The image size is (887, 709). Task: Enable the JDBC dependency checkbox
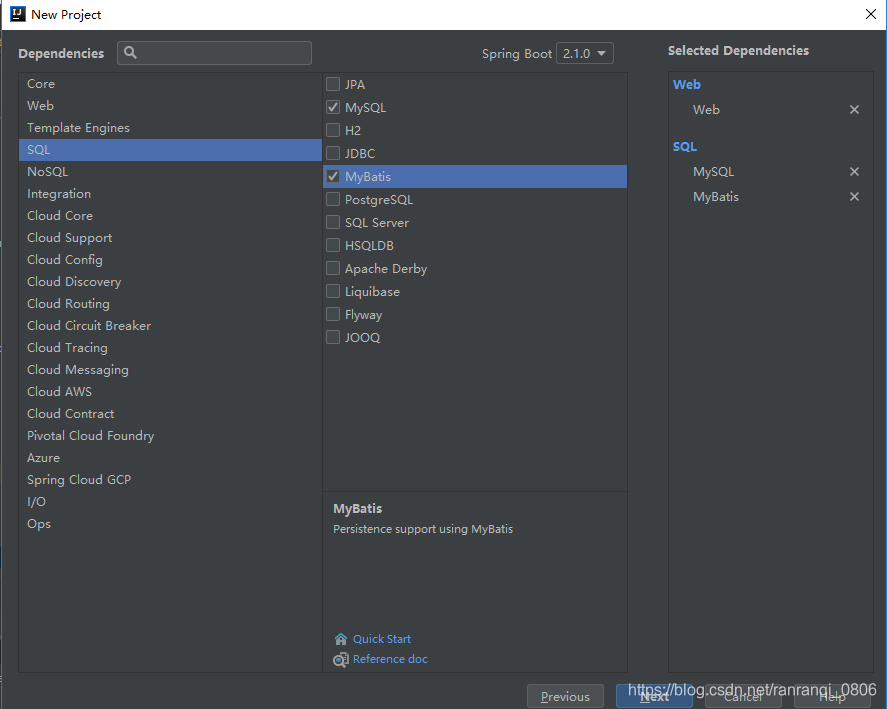tap(333, 153)
